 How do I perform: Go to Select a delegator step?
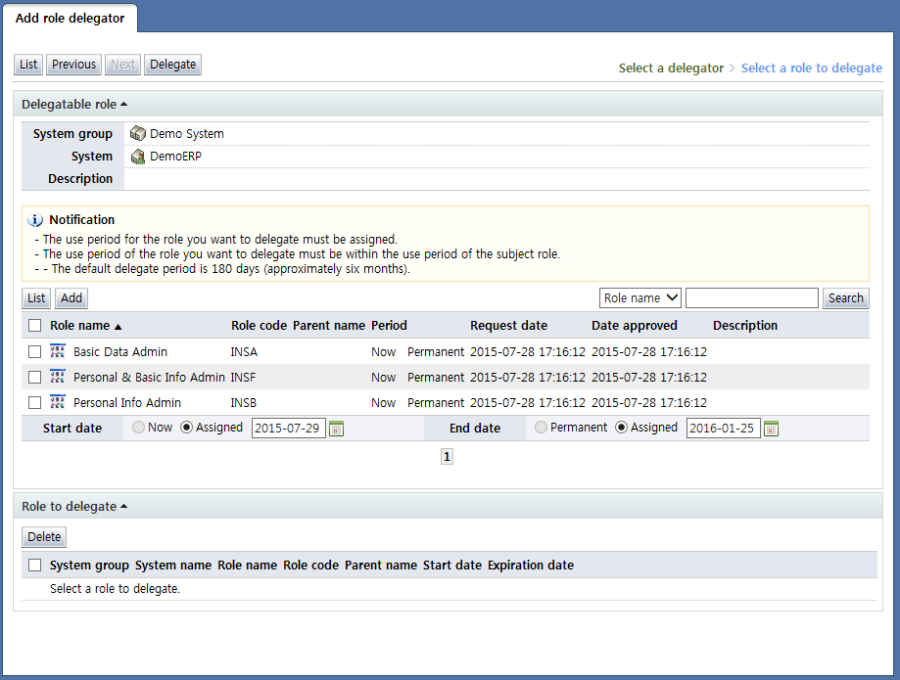670,68
